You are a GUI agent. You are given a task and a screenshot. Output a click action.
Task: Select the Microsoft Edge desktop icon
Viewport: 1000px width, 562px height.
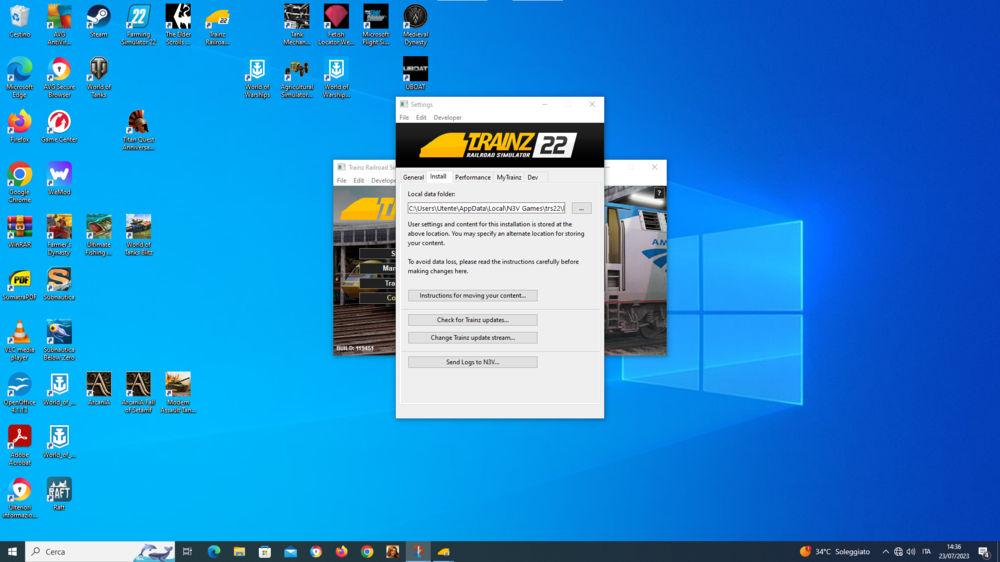pos(20,78)
